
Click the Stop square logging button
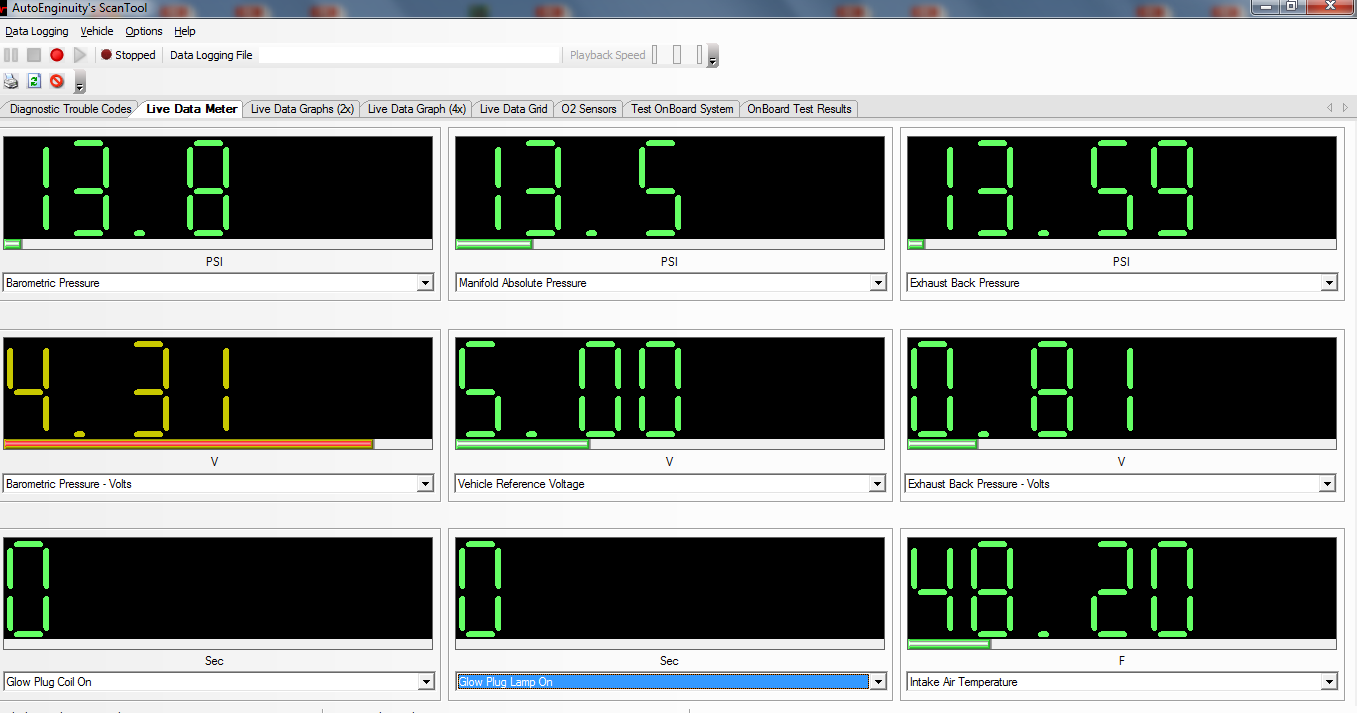coord(34,55)
